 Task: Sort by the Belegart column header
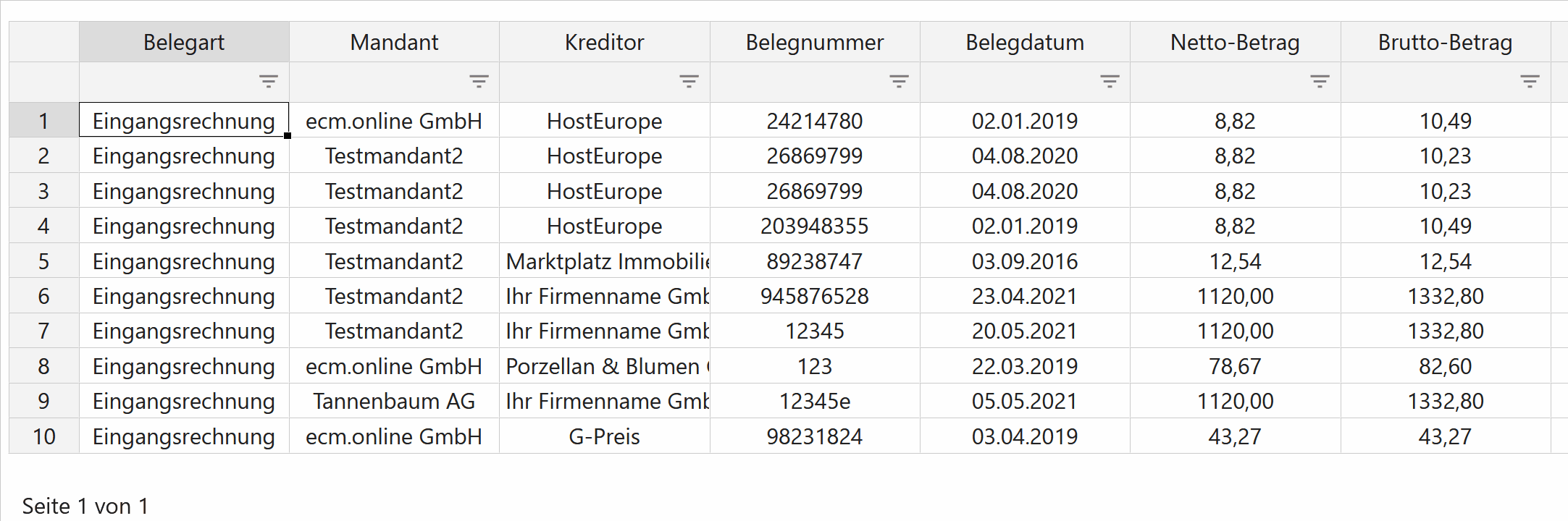(184, 42)
